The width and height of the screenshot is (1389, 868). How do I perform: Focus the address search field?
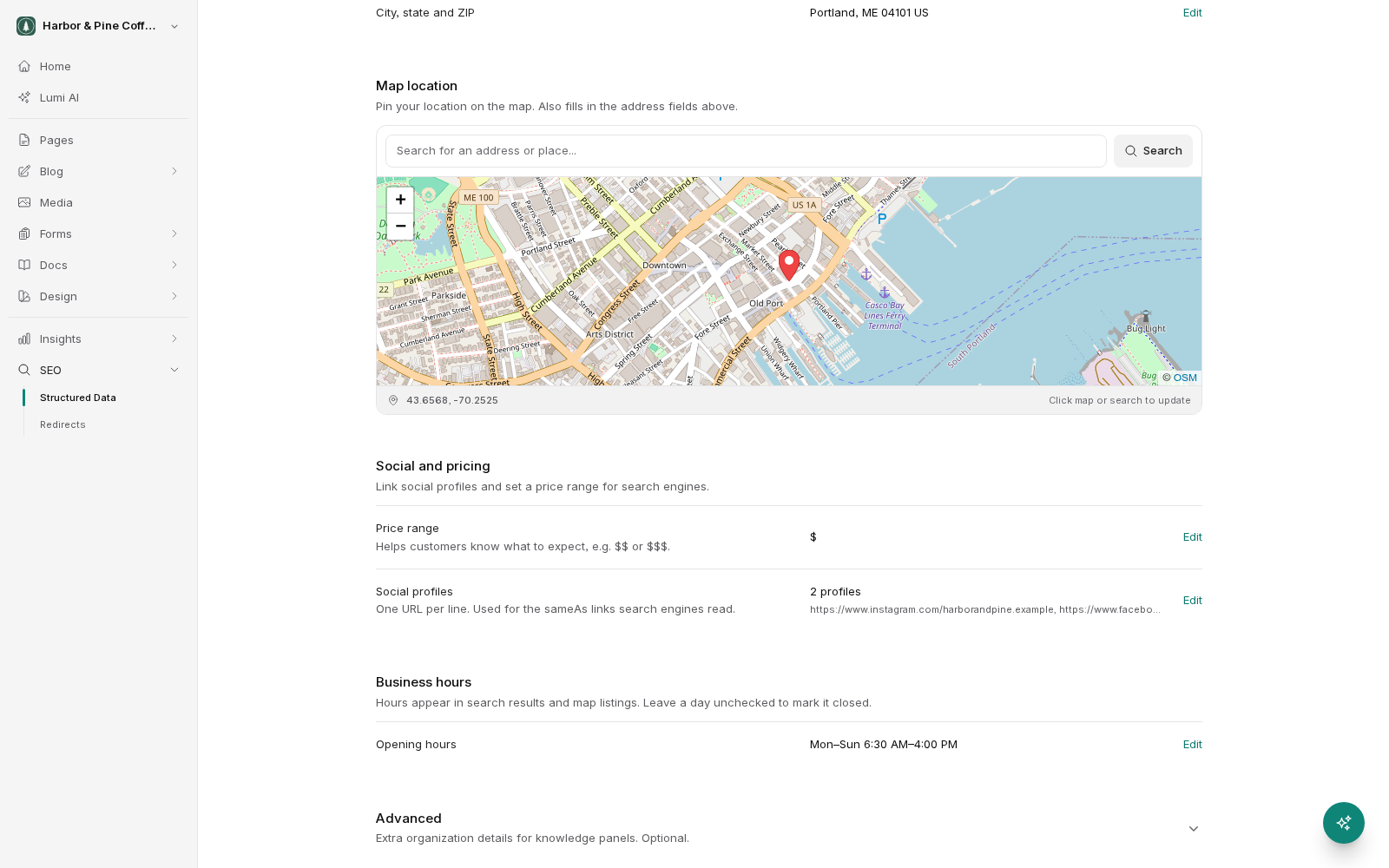[x=746, y=151]
